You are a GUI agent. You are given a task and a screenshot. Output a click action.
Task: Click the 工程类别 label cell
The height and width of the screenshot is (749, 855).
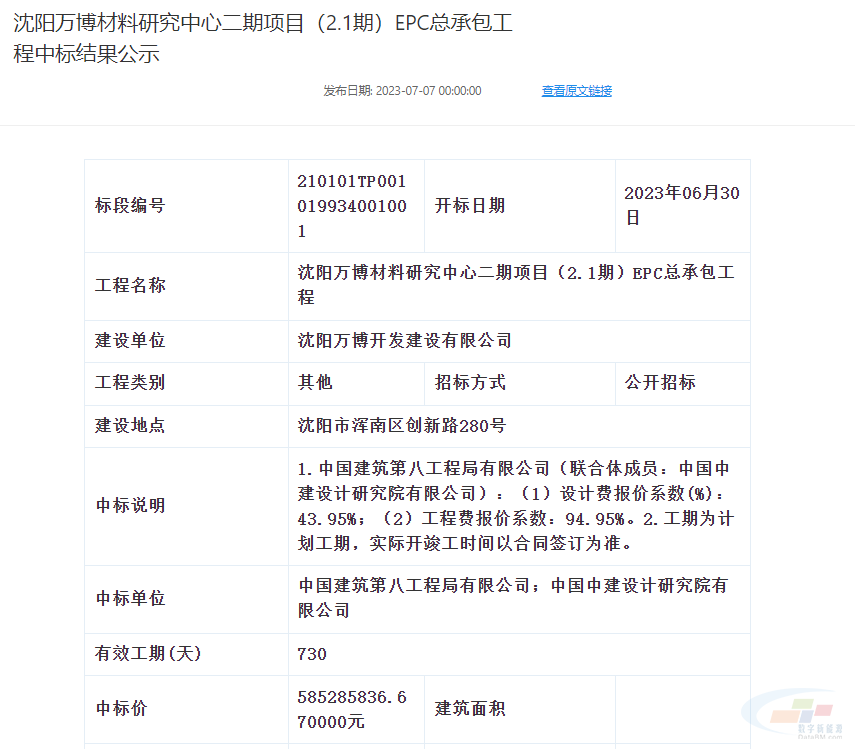pos(186,383)
